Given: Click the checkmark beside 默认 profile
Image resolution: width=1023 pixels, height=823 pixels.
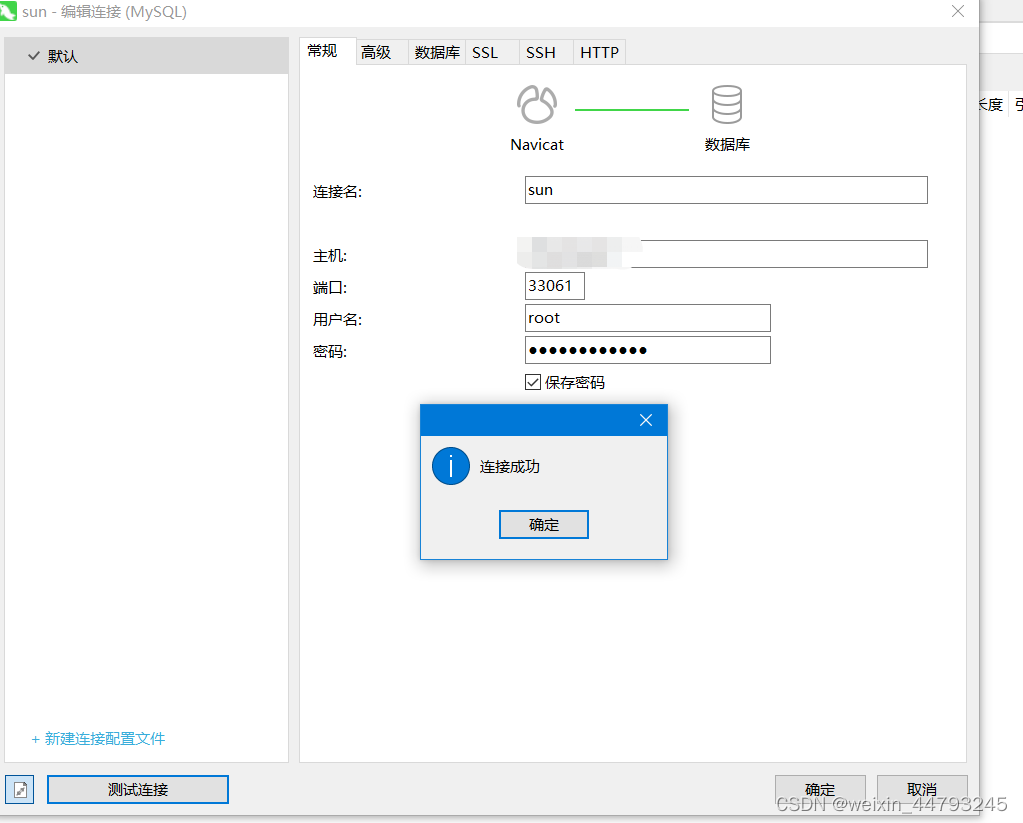Looking at the screenshot, I should click(x=33, y=55).
